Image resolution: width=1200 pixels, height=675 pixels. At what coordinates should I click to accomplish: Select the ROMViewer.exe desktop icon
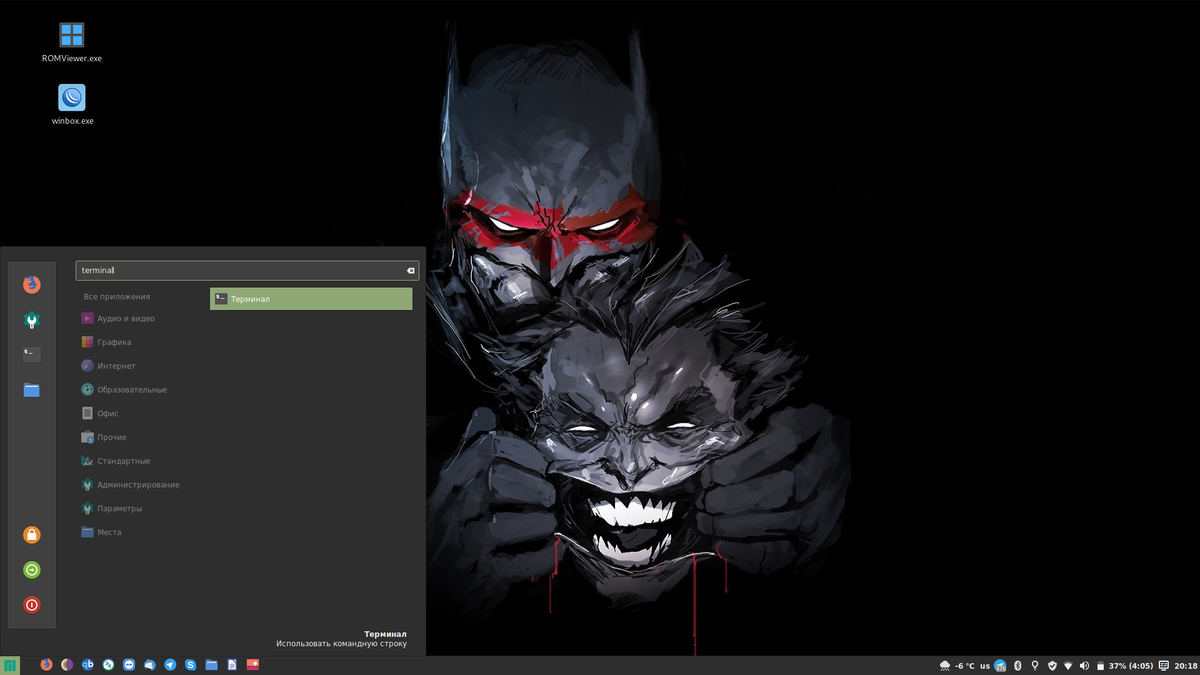72,43
